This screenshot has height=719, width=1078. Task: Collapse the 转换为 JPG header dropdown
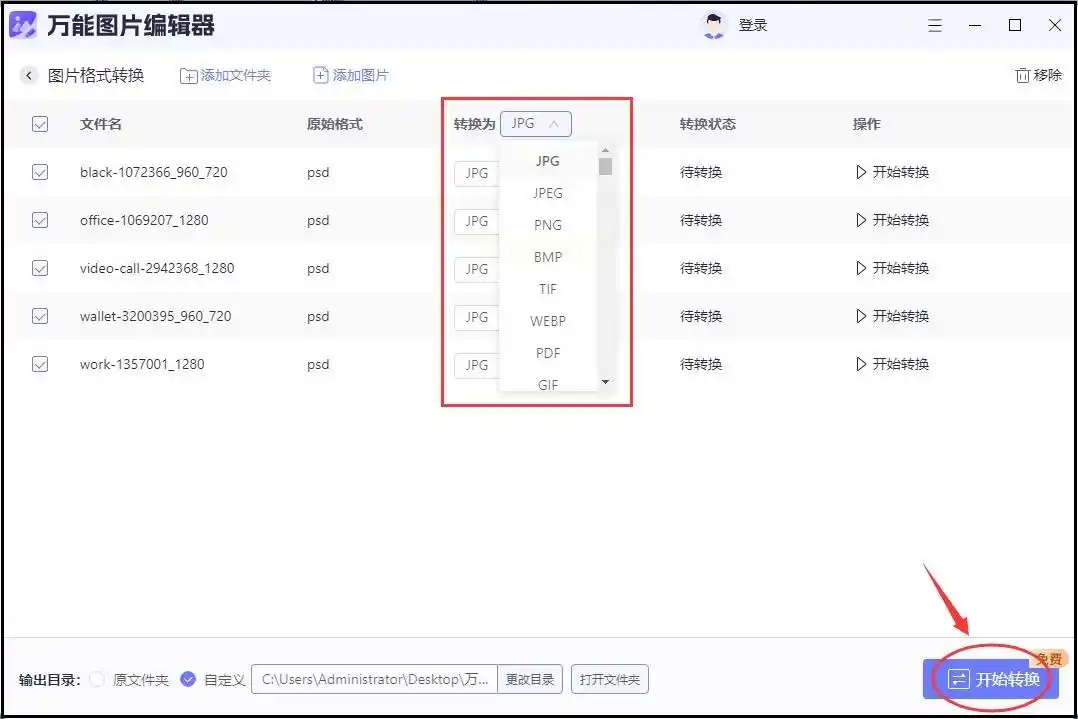click(536, 124)
